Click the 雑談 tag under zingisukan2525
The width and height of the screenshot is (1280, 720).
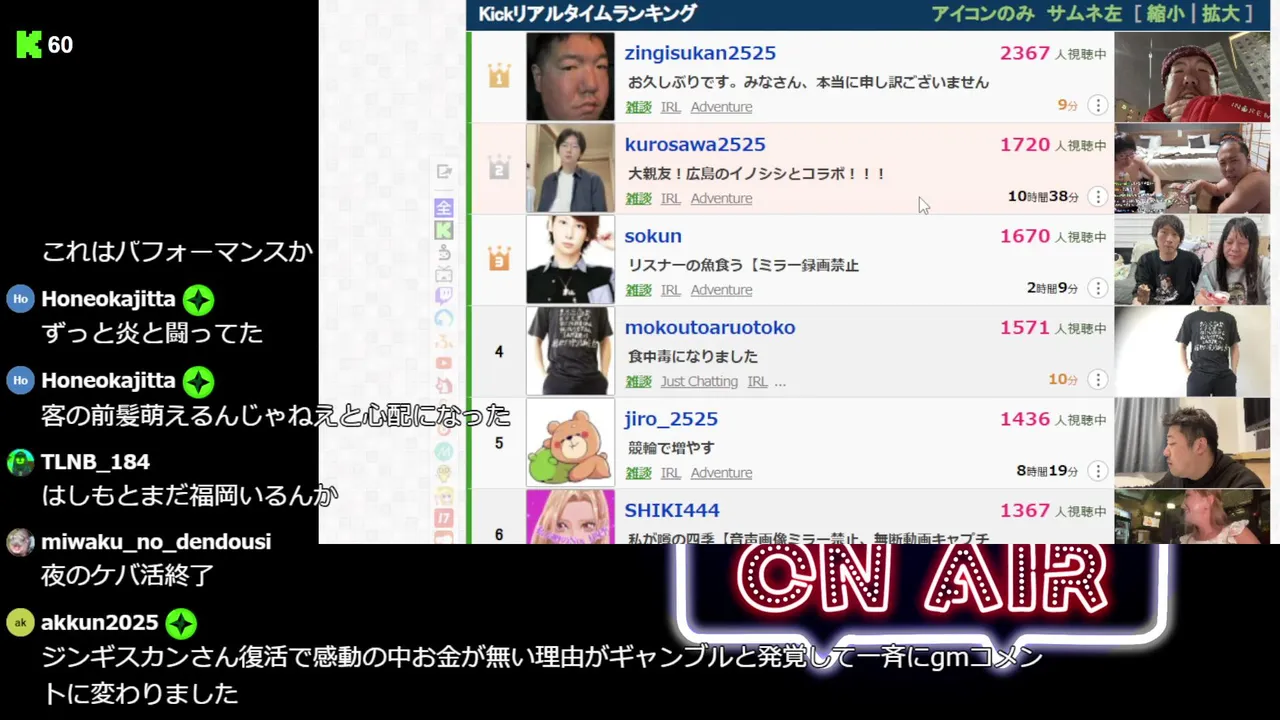[x=639, y=107]
